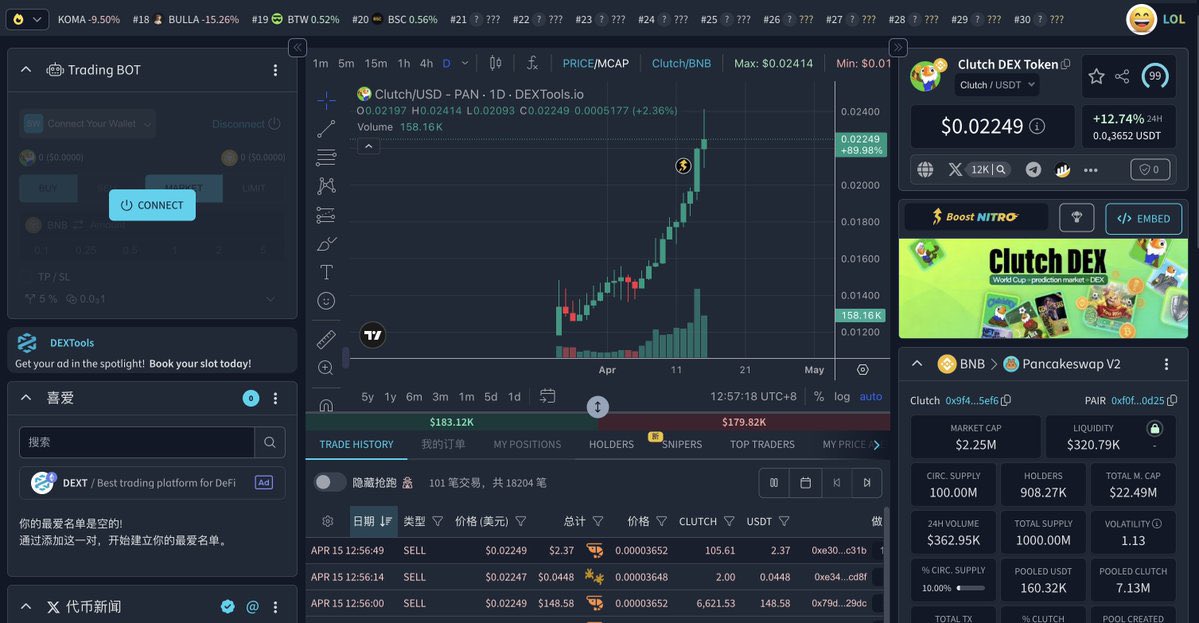Open the DEXT Best trading platform ad link

coord(152,483)
